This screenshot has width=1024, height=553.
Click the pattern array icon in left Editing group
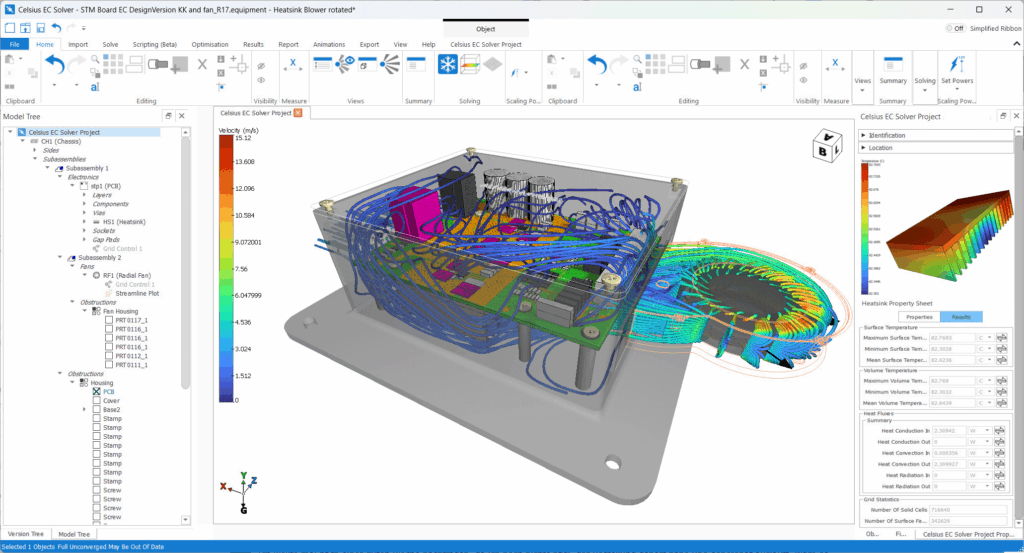coord(112,64)
